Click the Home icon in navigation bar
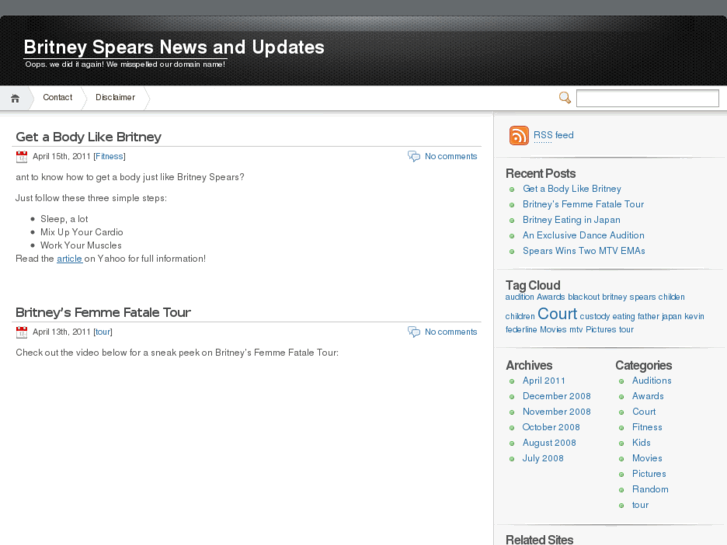 click(x=15, y=98)
